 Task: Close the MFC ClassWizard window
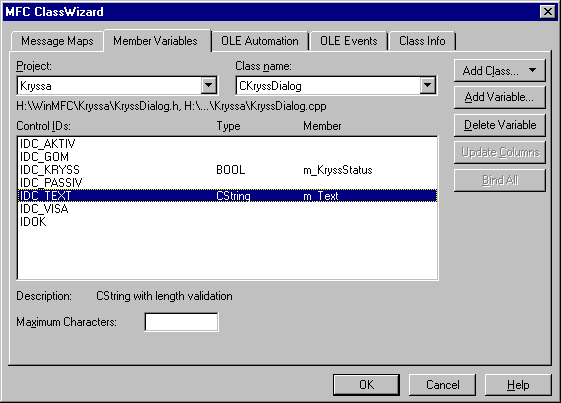(x=547, y=12)
